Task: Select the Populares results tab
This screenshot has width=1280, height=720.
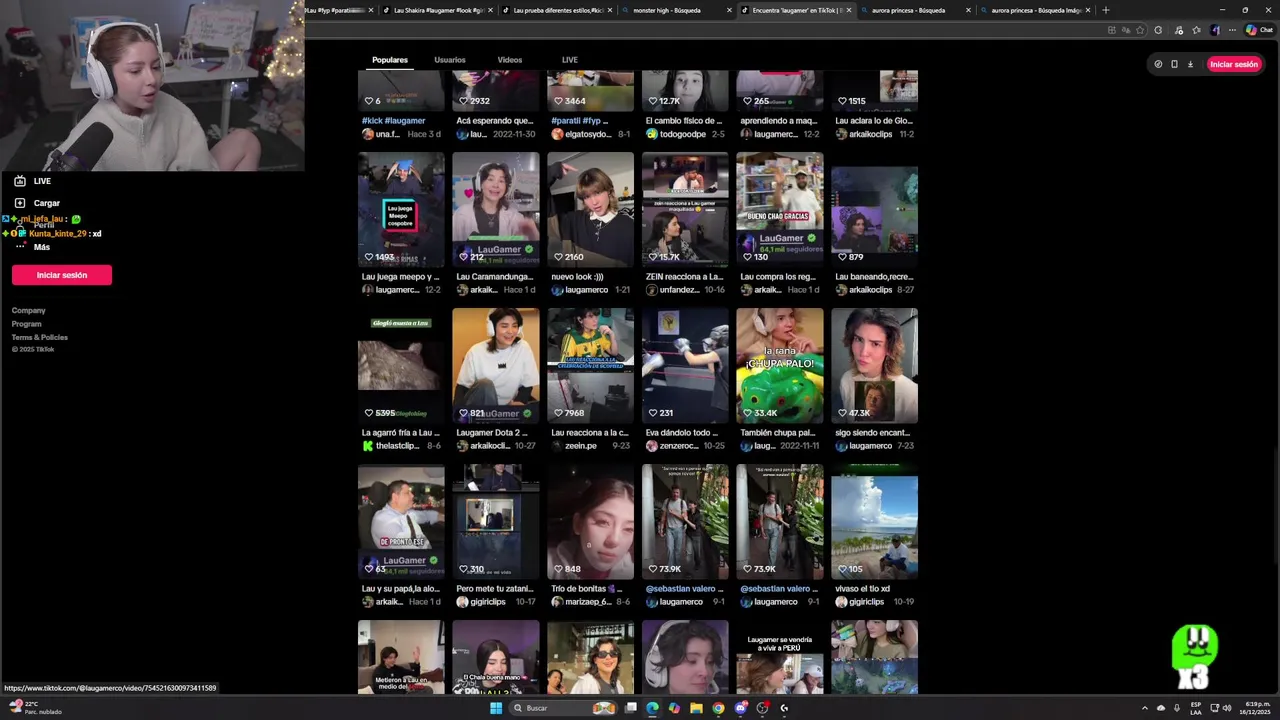Action: 390,60
